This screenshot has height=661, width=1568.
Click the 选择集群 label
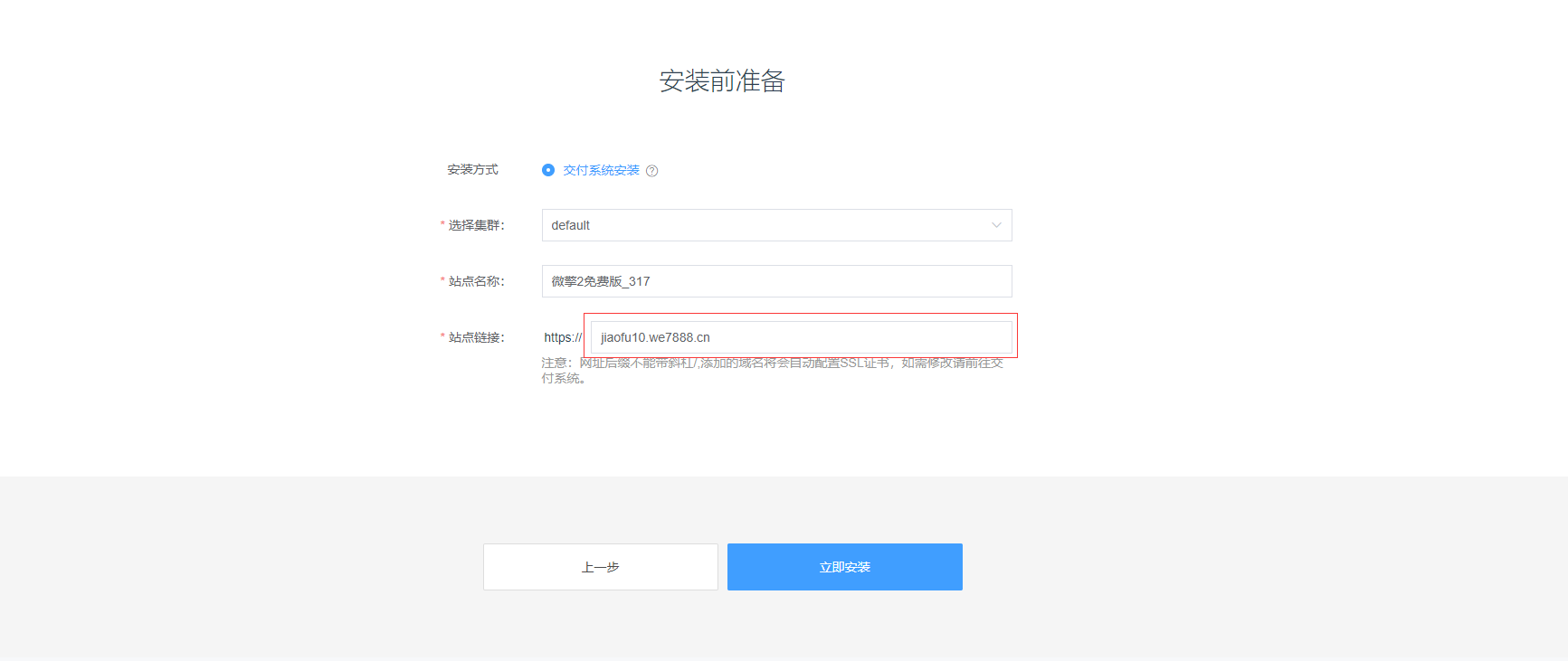tap(476, 225)
